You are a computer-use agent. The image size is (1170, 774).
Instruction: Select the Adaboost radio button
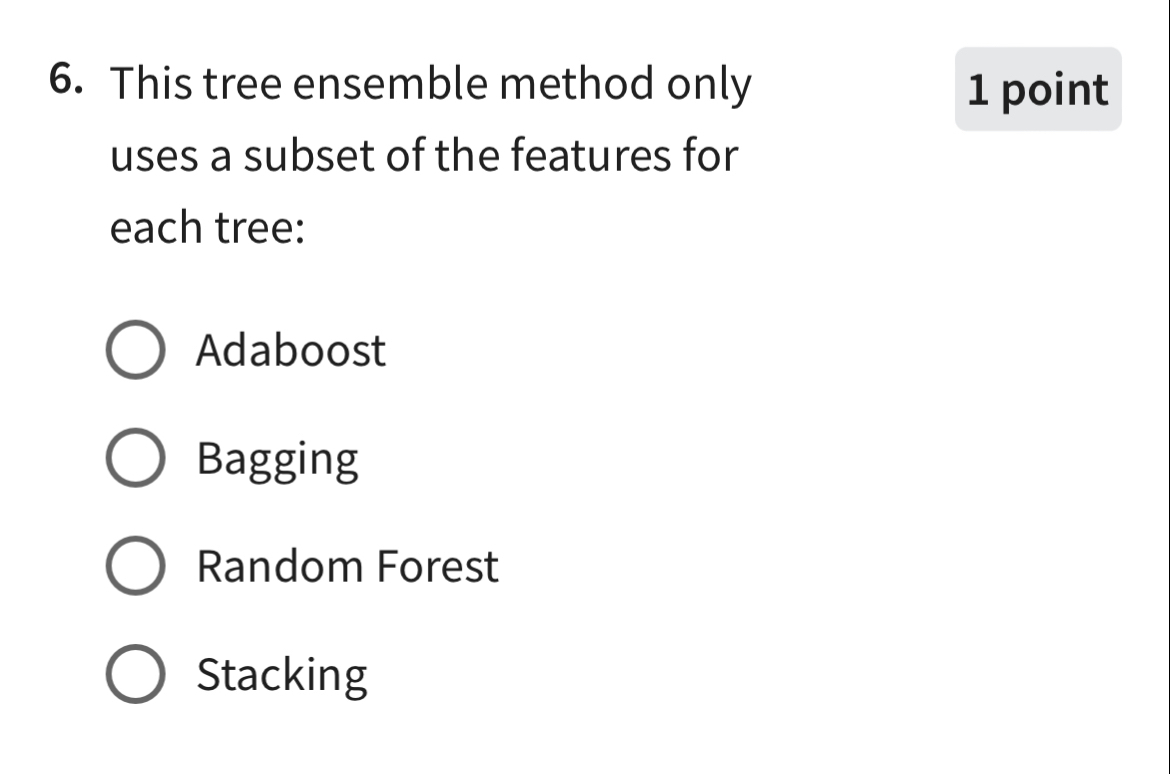coord(136,350)
